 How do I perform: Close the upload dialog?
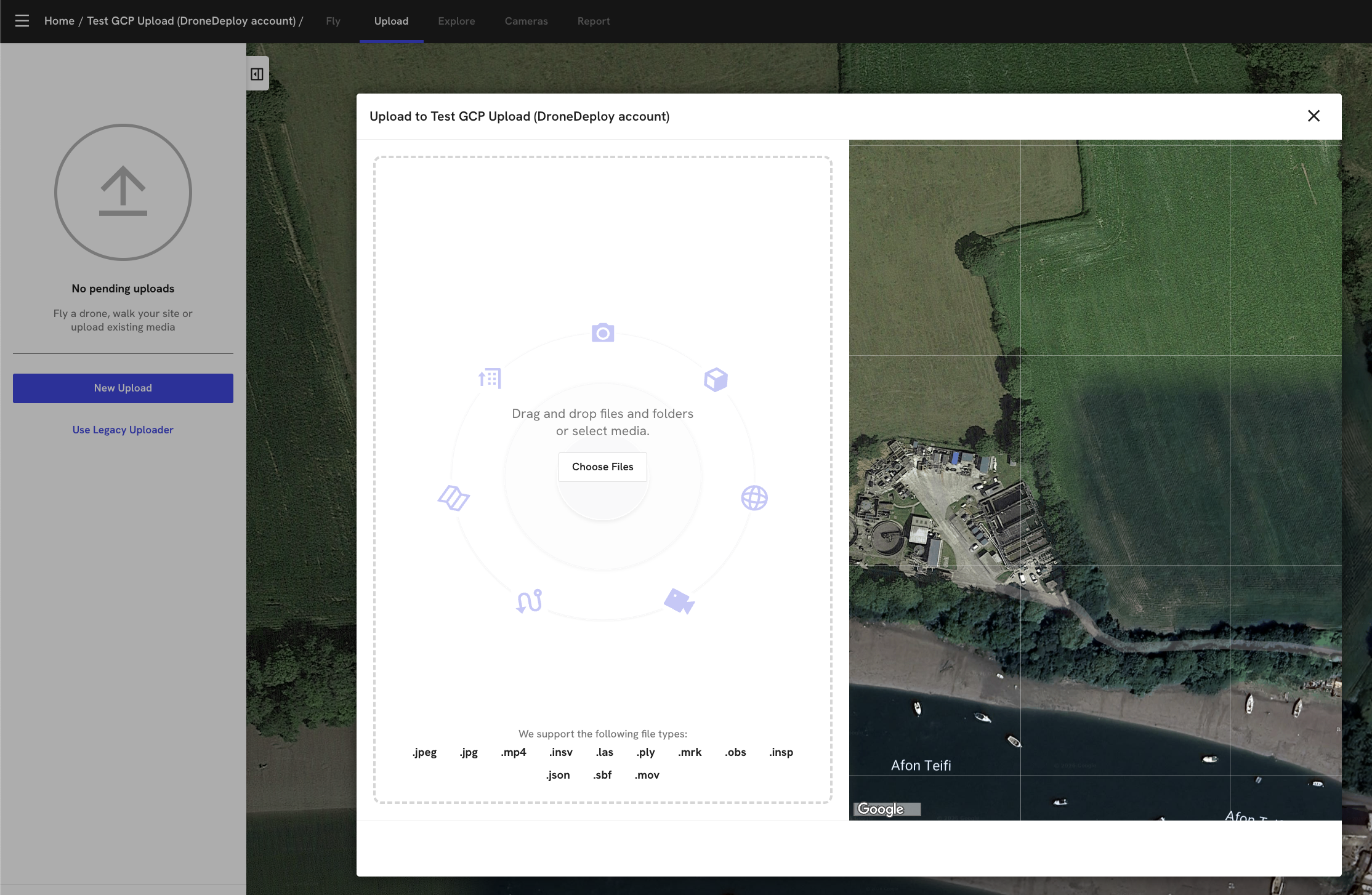click(1313, 116)
